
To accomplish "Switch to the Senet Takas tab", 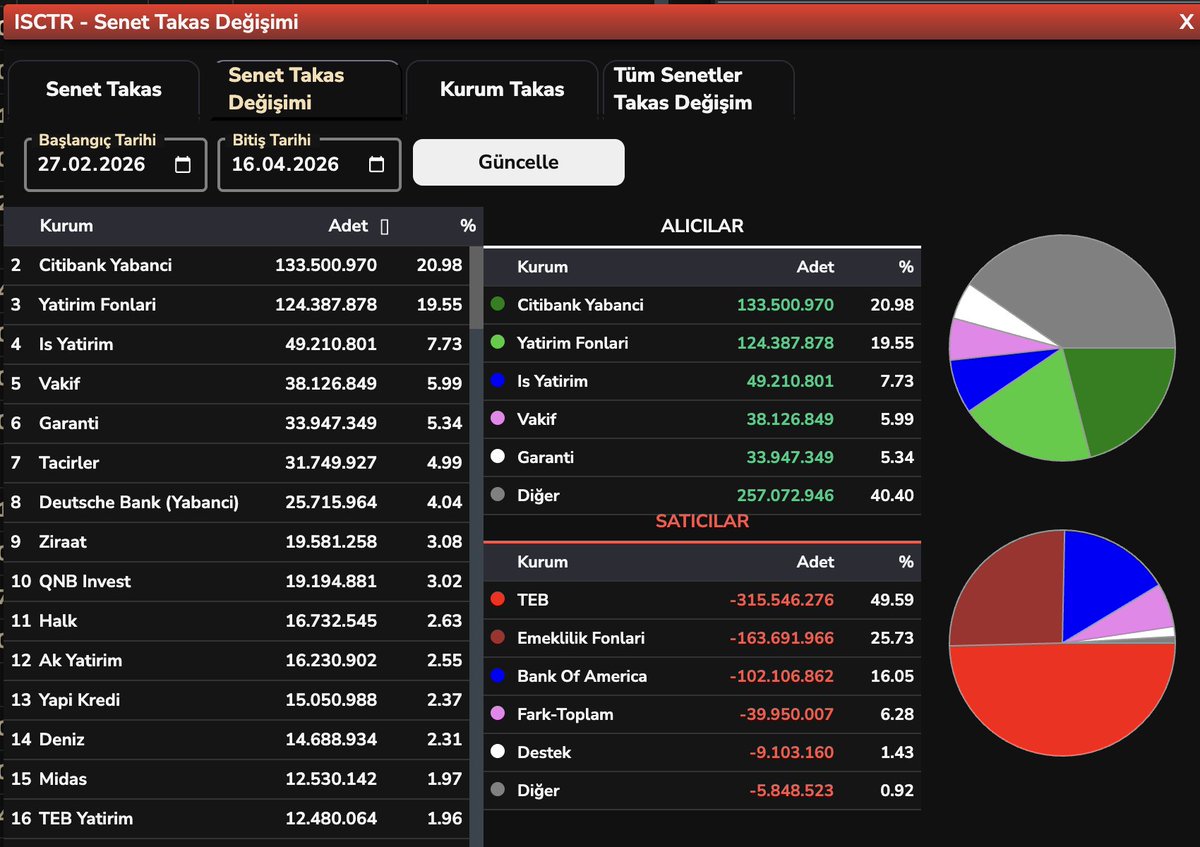I will [x=103, y=89].
